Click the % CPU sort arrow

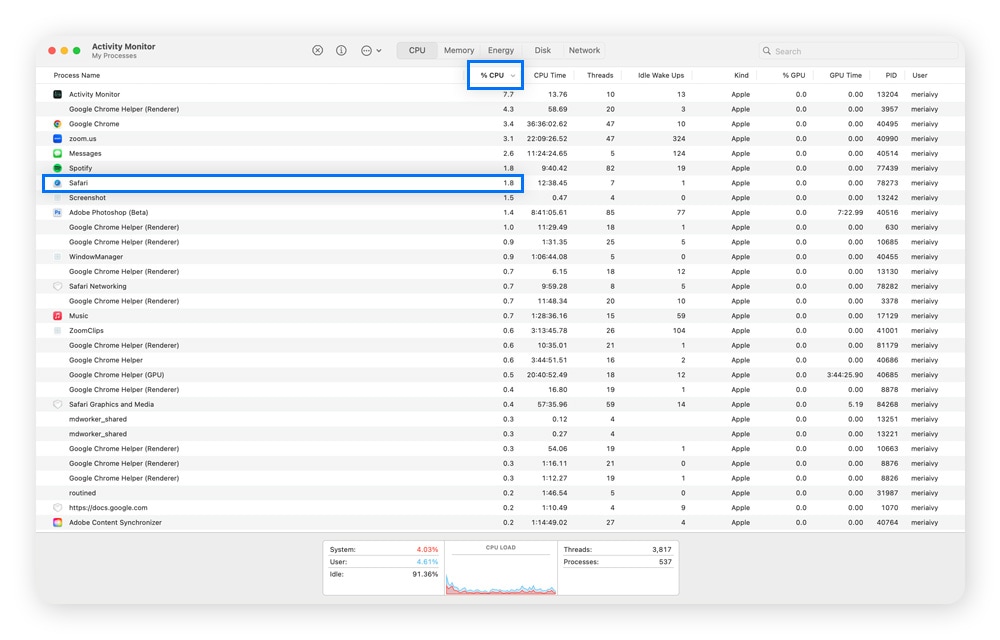(510, 74)
